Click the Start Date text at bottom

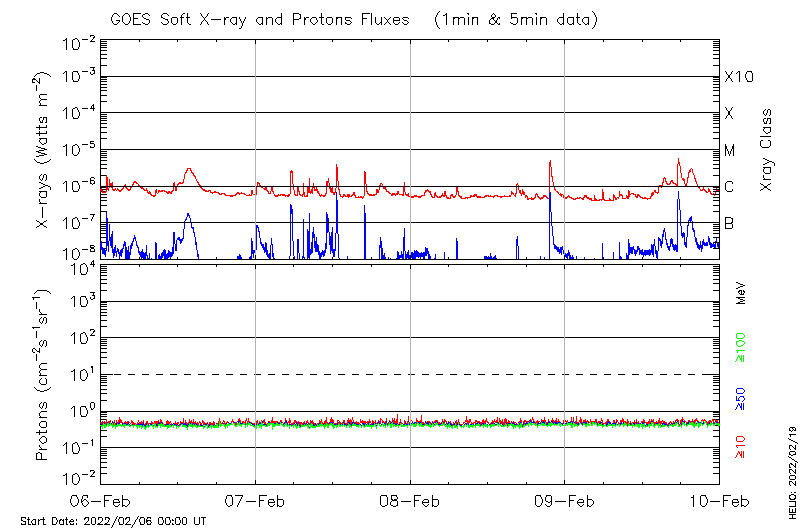tap(113, 521)
